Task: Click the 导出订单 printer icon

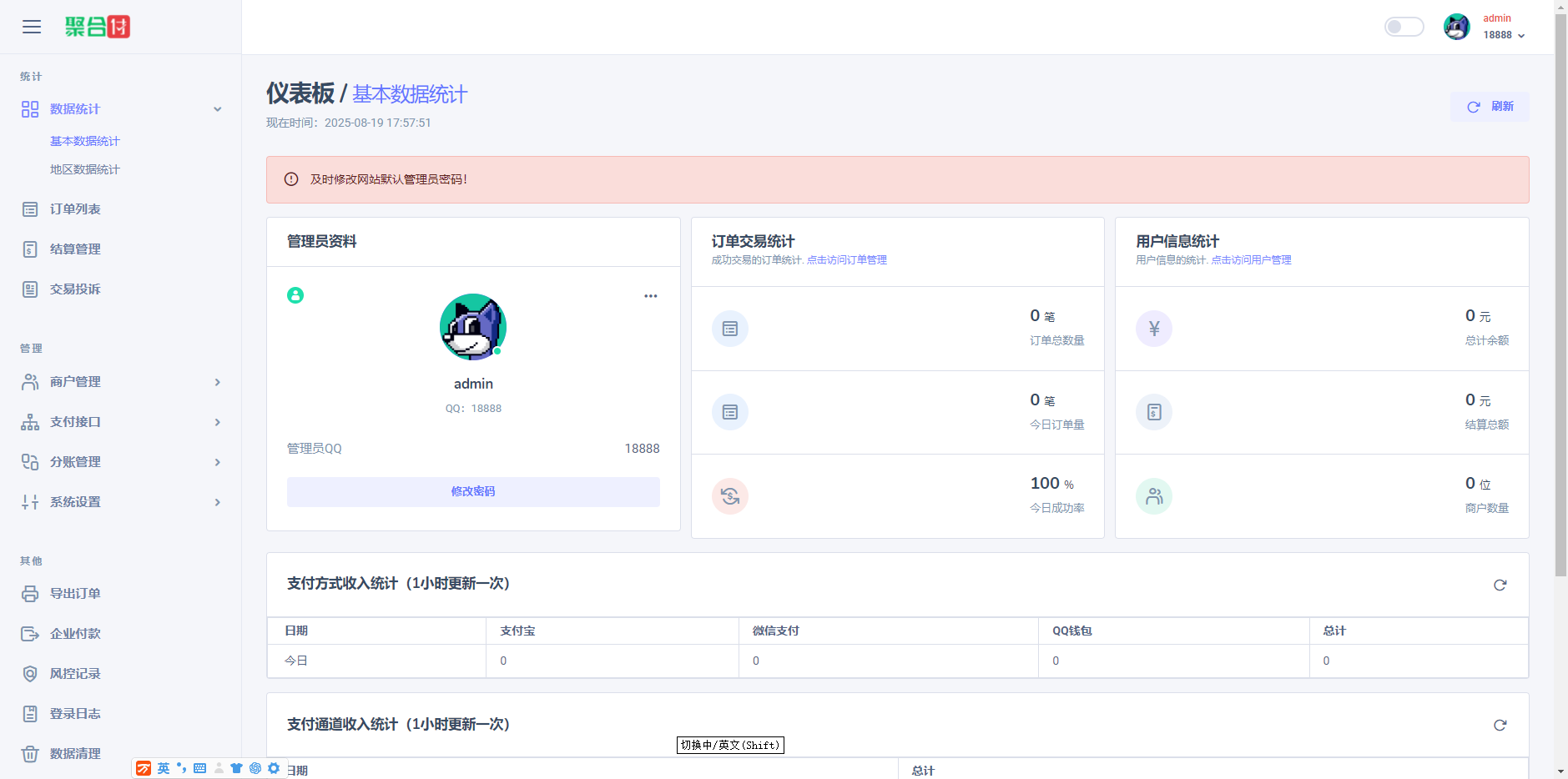Action: [30, 593]
